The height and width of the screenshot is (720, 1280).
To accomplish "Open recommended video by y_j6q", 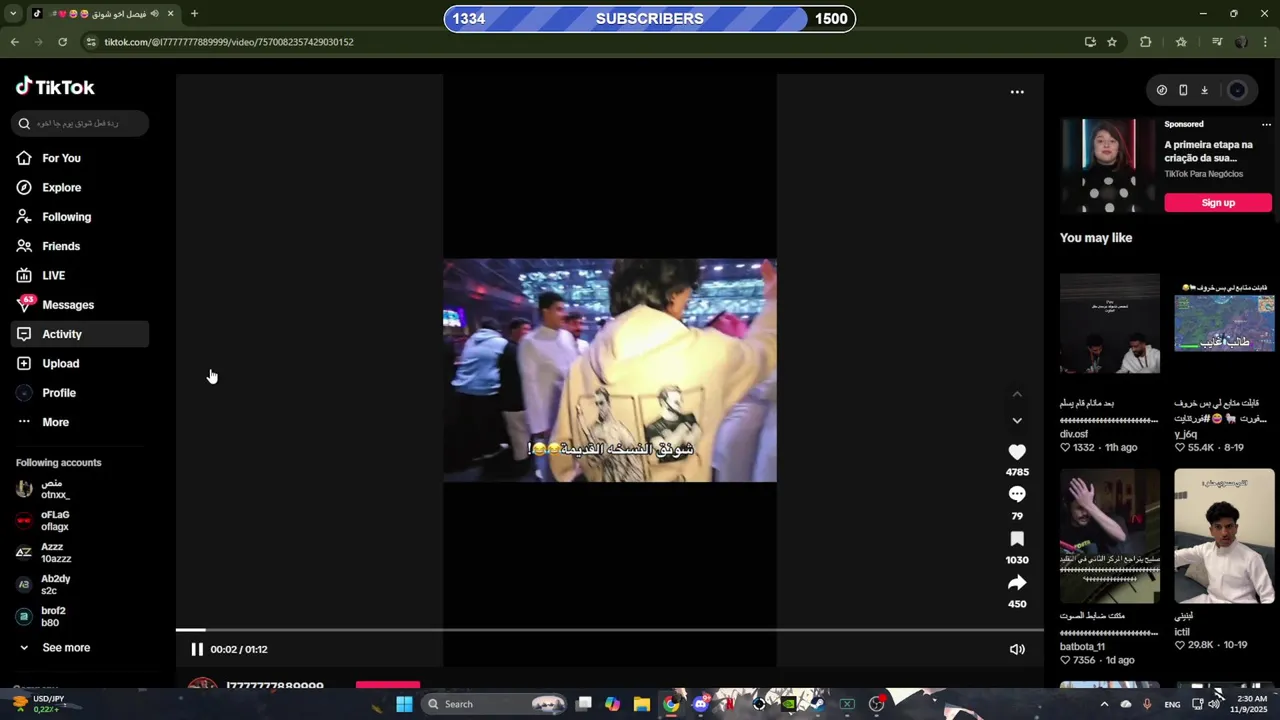I will click(x=1224, y=323).
